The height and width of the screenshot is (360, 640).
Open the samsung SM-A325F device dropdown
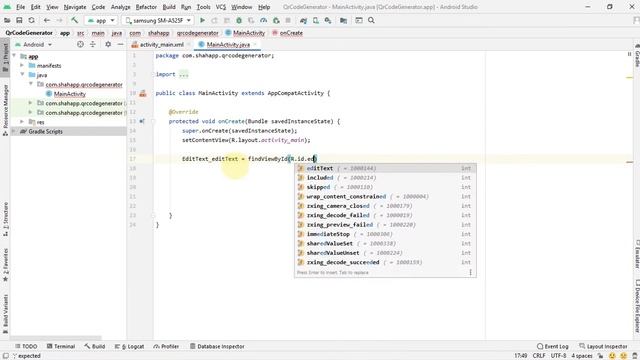pyautogui.click(x=158, y=20)
